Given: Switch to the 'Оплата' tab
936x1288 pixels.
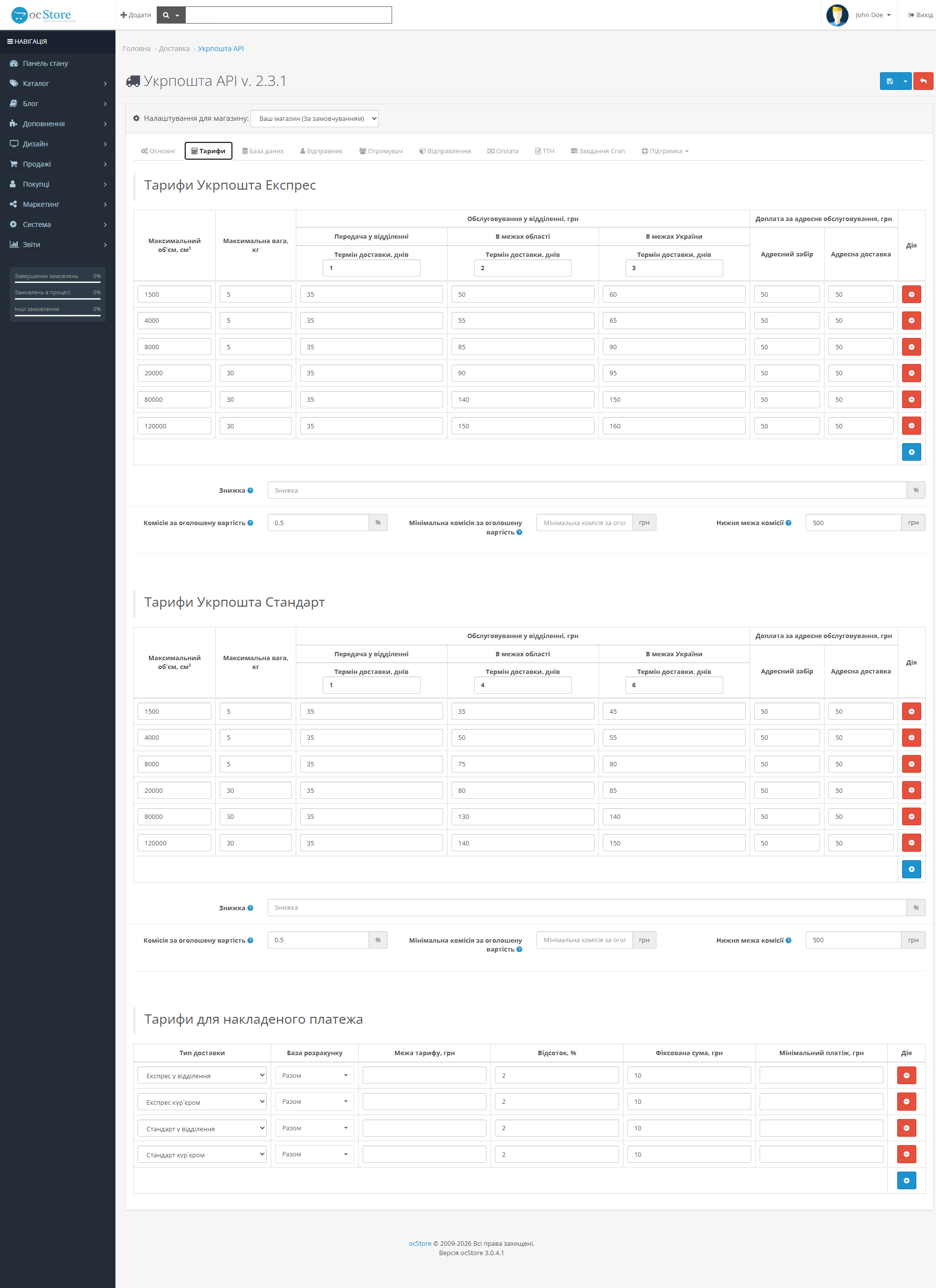Looking at the screenshot, I should coord(503,151).
